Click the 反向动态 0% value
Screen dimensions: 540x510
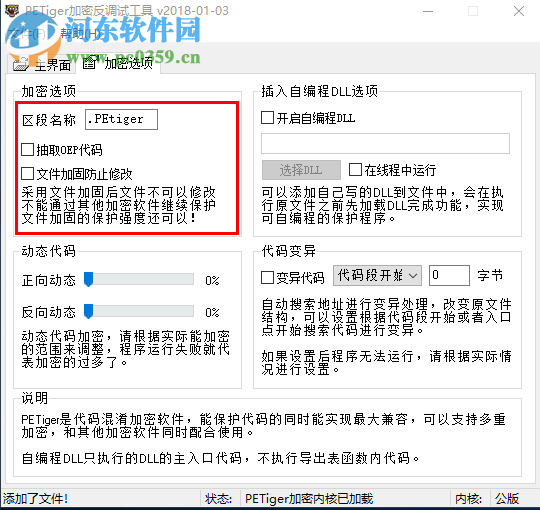point(212,312)
